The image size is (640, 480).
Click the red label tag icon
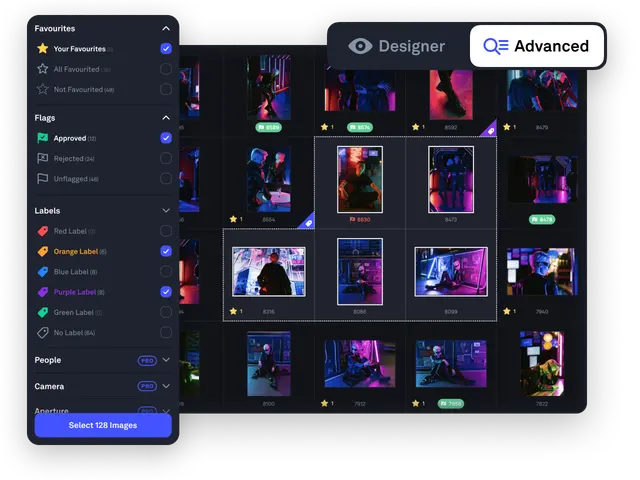(42, 231)
